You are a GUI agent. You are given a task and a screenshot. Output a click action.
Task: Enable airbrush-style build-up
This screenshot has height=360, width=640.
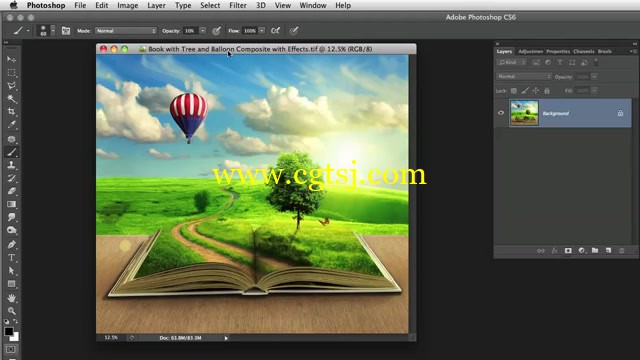tap(276, 31)
